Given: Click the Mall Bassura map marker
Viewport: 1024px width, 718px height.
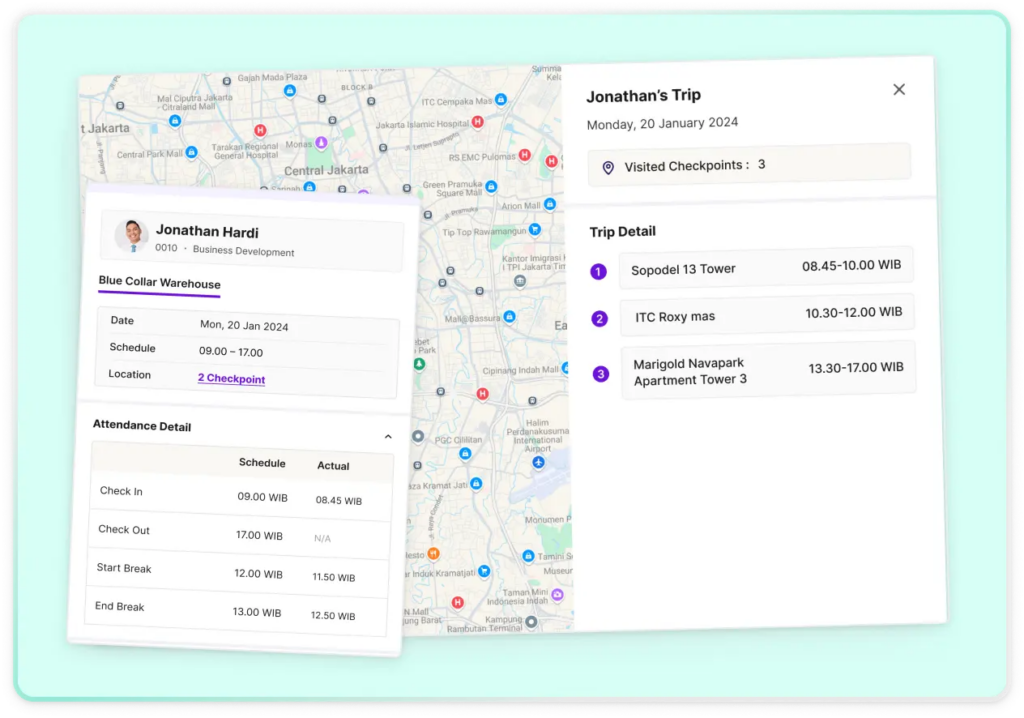Looking at the screenshot, I should pos(509,316).
